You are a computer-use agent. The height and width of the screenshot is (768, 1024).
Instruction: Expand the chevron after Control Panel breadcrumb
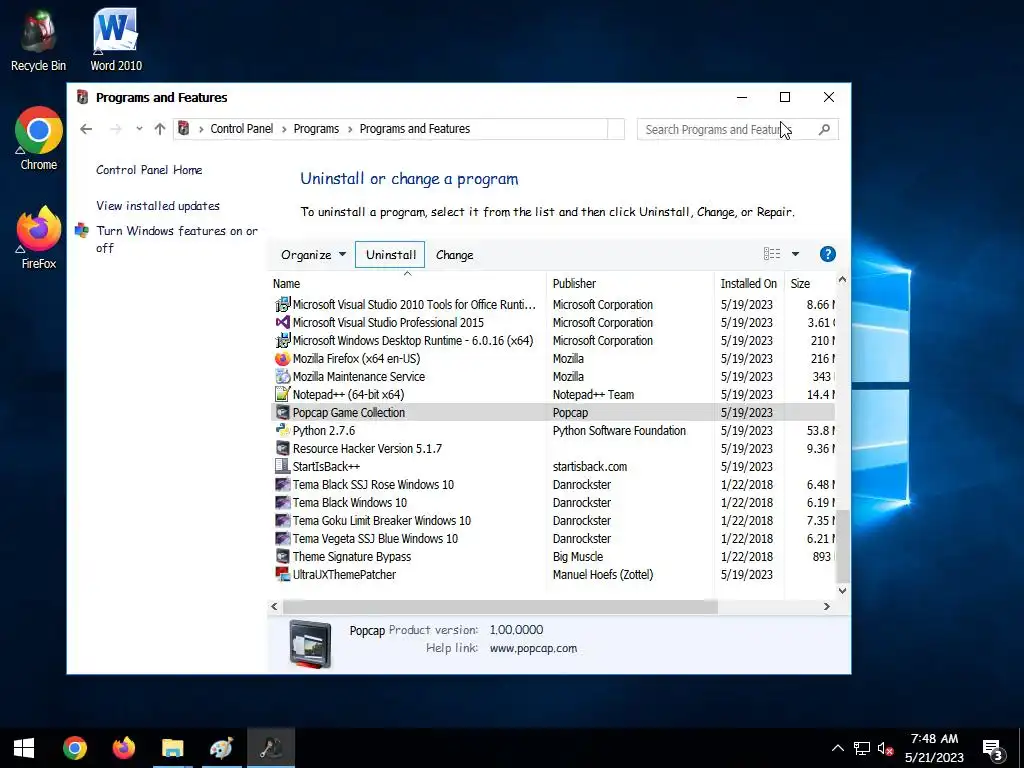(x=283, y=129)
